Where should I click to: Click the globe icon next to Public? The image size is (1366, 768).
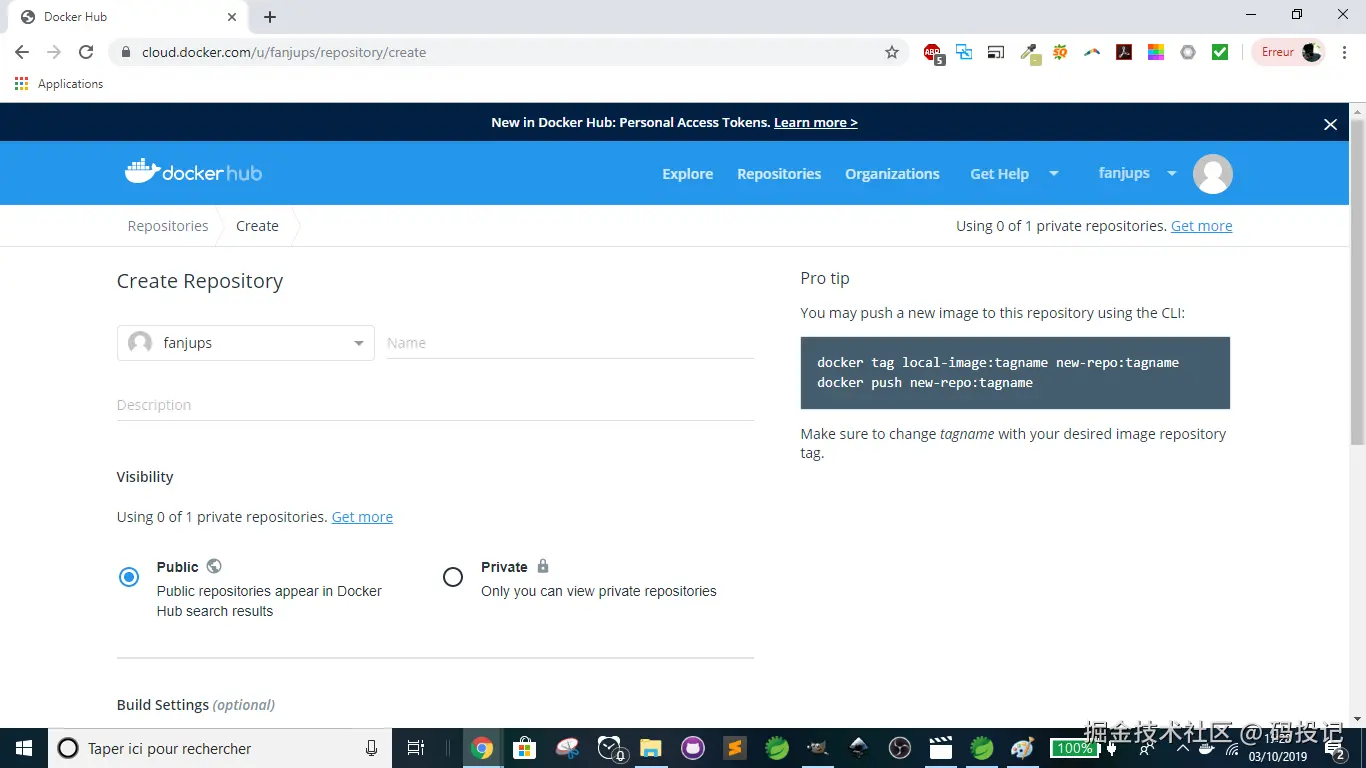click(x=214, y=566)
